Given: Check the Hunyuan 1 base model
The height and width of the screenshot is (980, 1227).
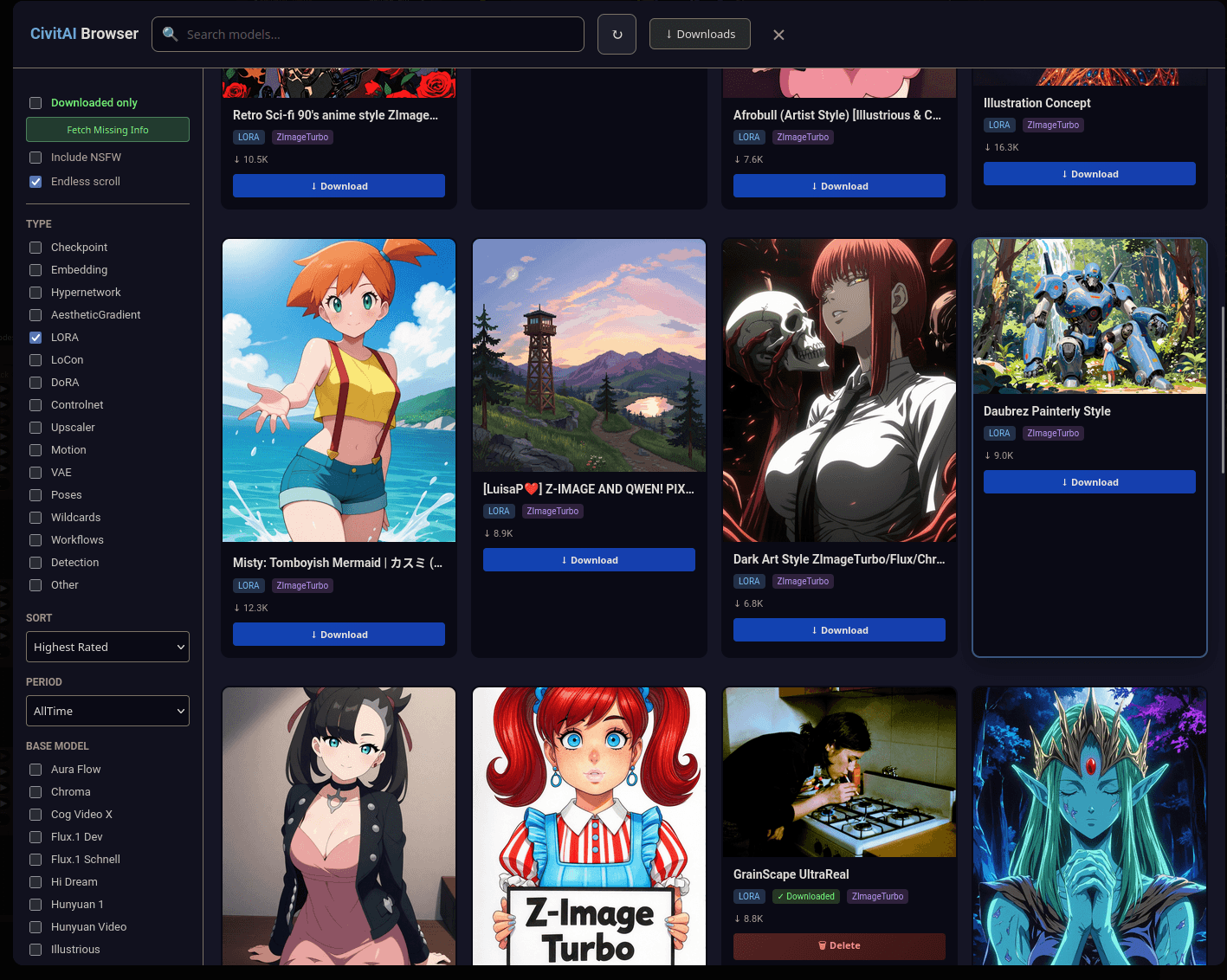Looking at the screenshot, I should pyautogui.click(x=36, y=905).
